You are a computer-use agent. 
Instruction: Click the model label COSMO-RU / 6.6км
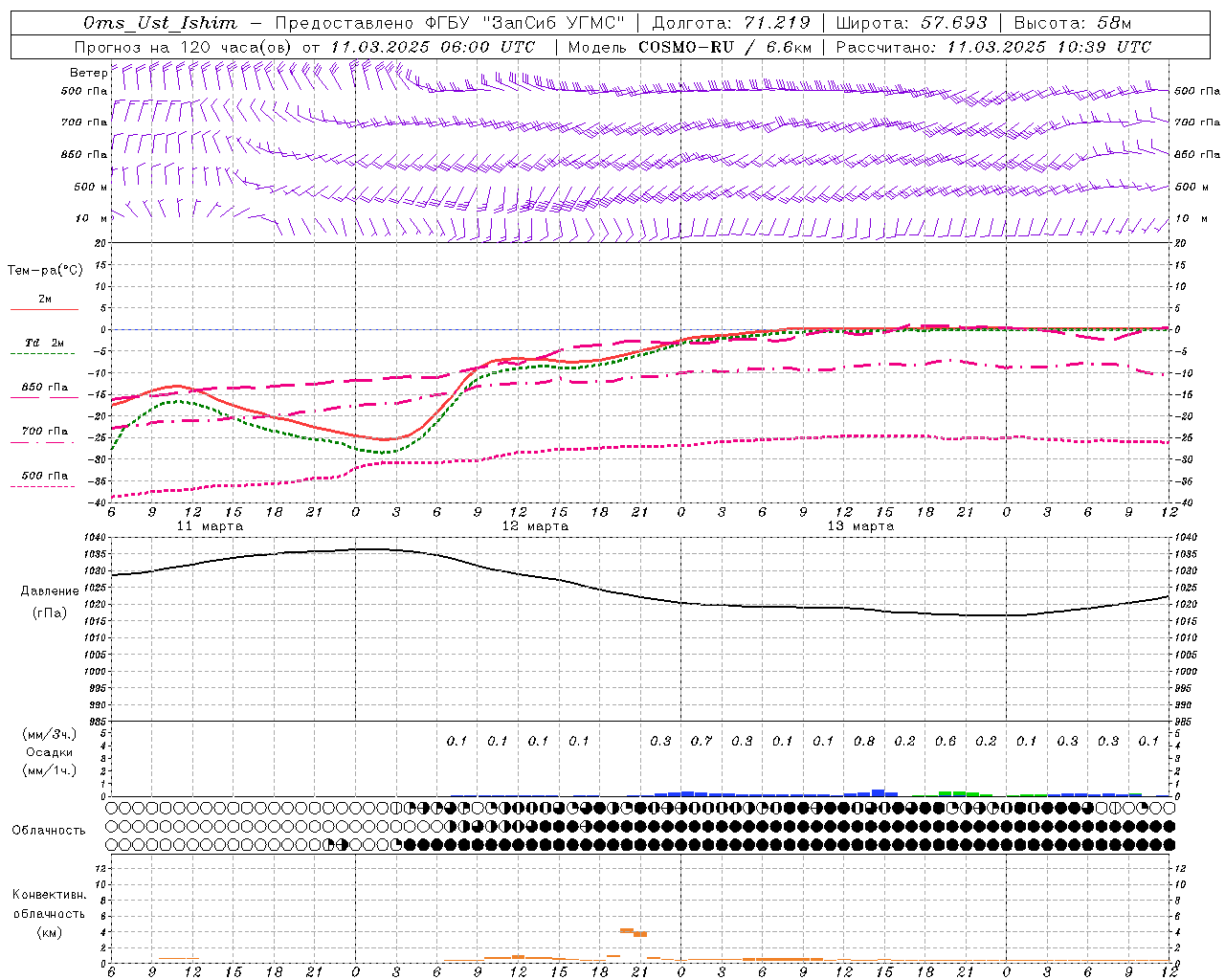pos(725,47)
